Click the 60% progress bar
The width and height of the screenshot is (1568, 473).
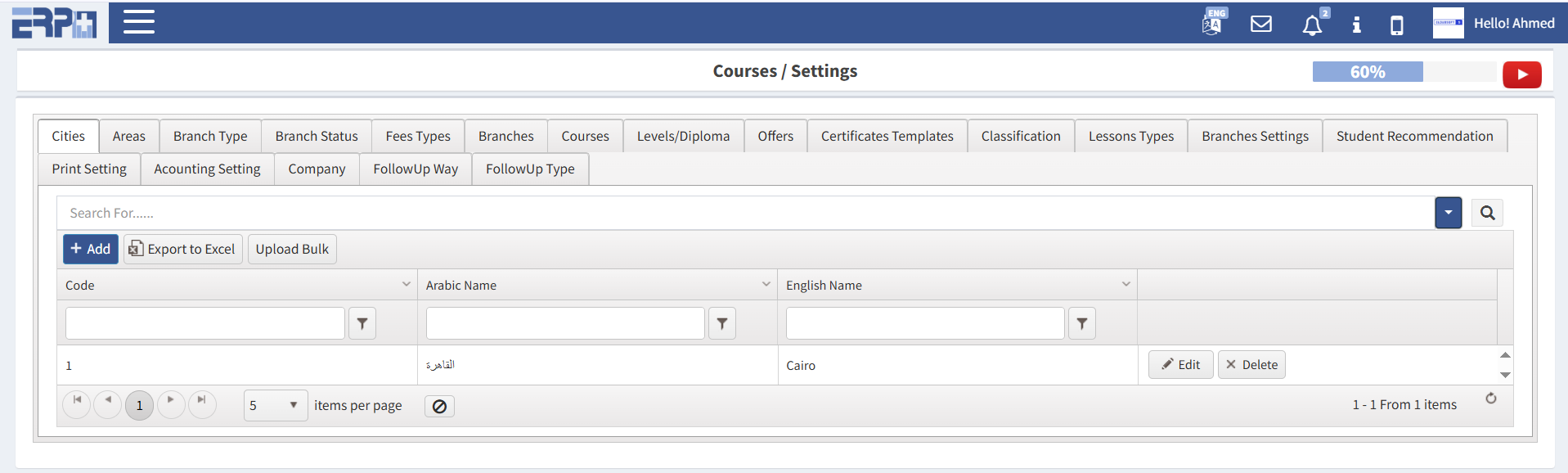tap(1367, 72)
